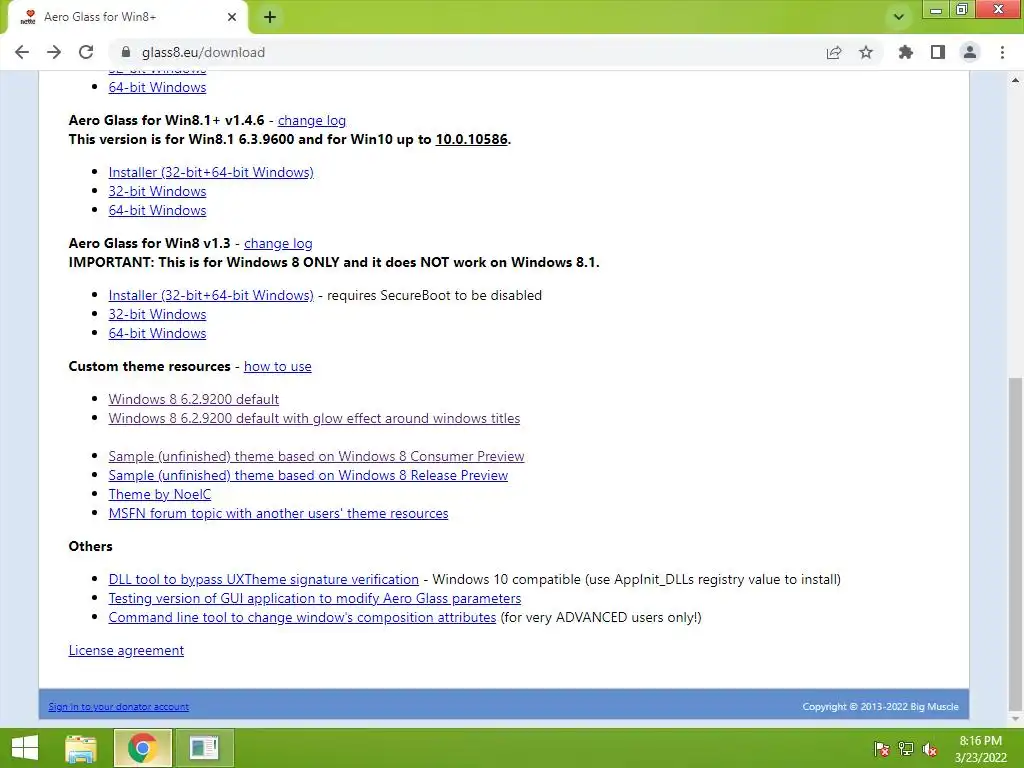Open the 10.0.10586 build link
Viewport: 1024px width, 768px height.
pos(472,139)
